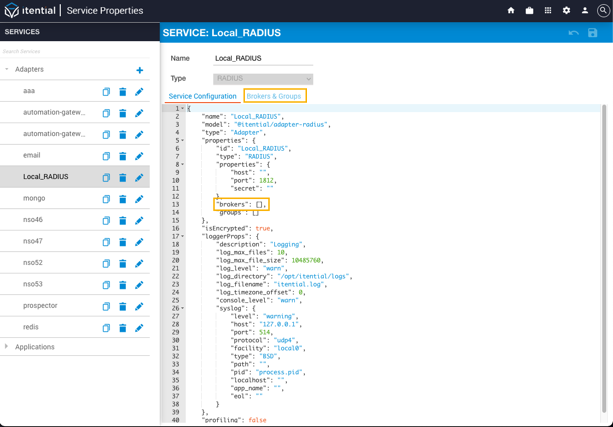Image resolution: width=613 pixels, height=427 pixels.
Task: Click the undo icon in service header
Action: (x=574, y=33)
